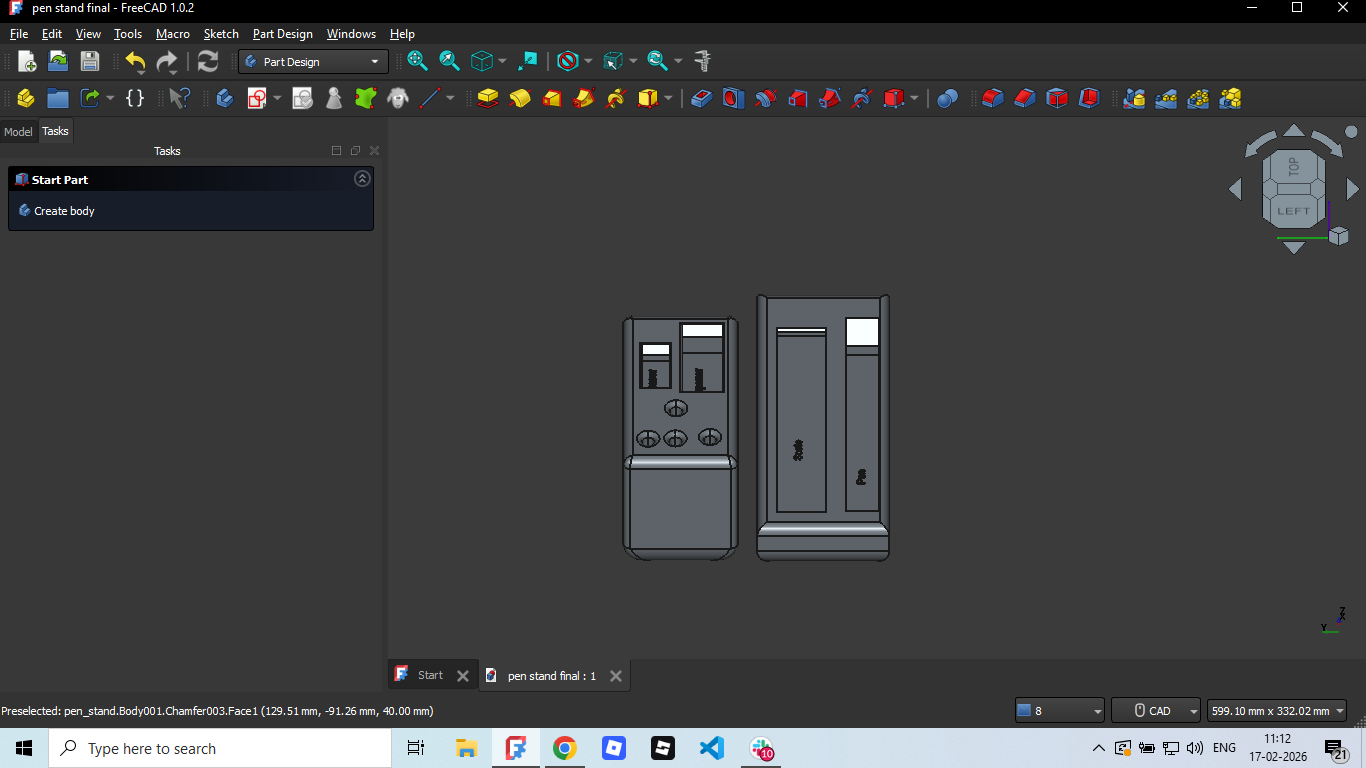Click the Create group folder icon

click(x=58, y=98)
